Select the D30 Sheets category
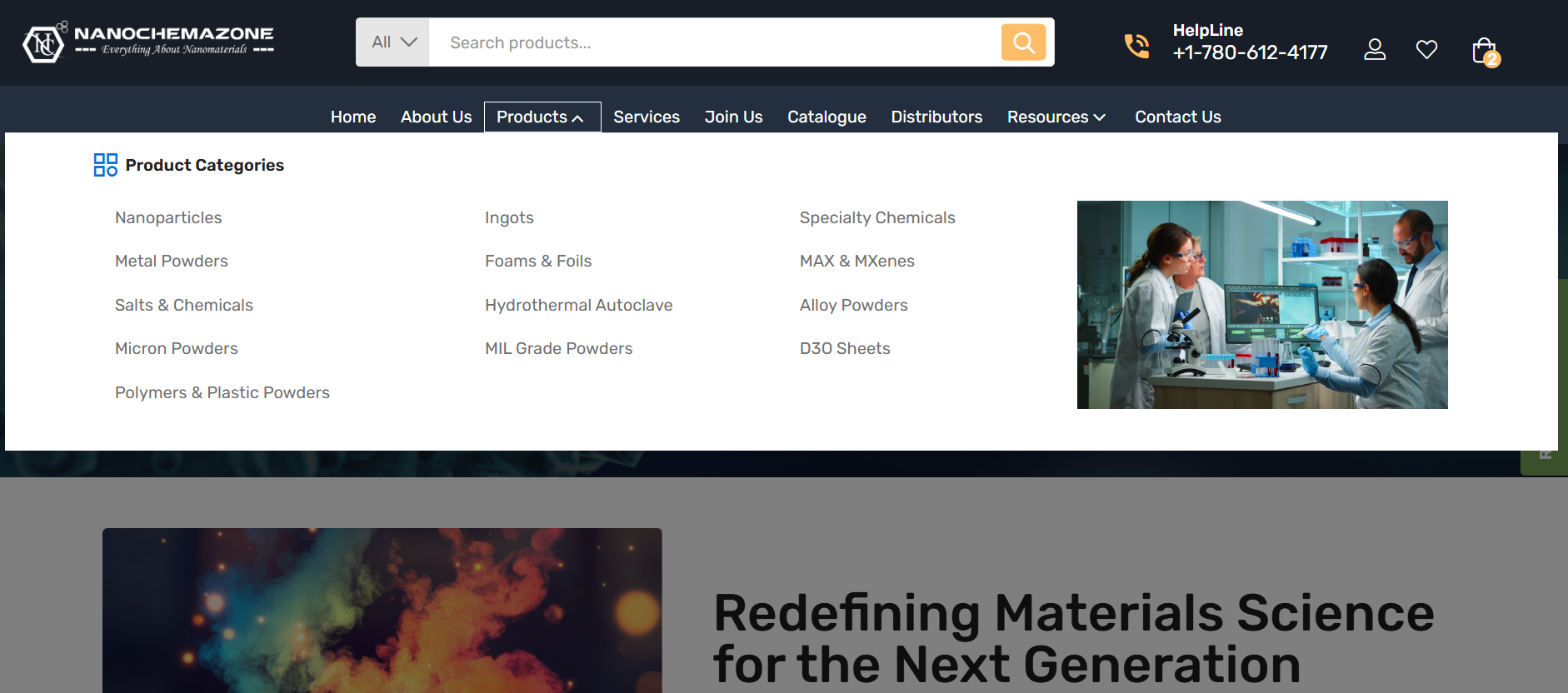 [x=845, y=348]
